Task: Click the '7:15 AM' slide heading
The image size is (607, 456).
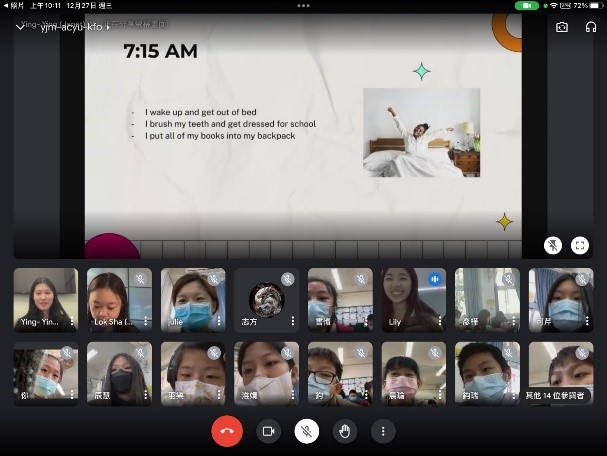Action: tap(160, 51)
